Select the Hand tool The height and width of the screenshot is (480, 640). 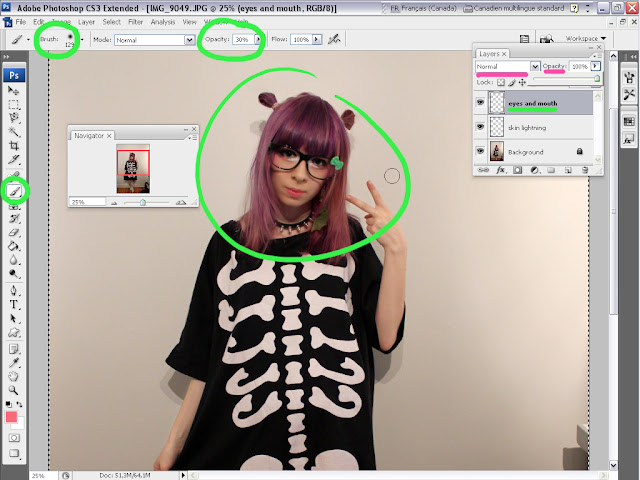13,376
